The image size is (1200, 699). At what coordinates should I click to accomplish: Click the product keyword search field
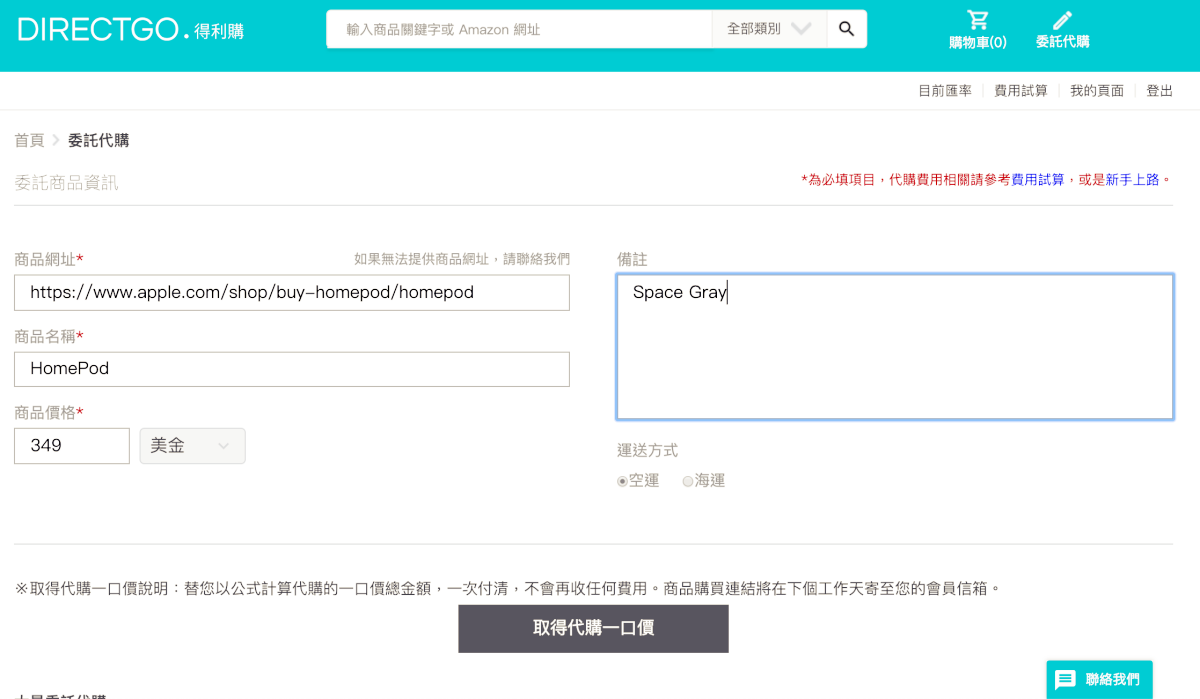tap(518, 29)
